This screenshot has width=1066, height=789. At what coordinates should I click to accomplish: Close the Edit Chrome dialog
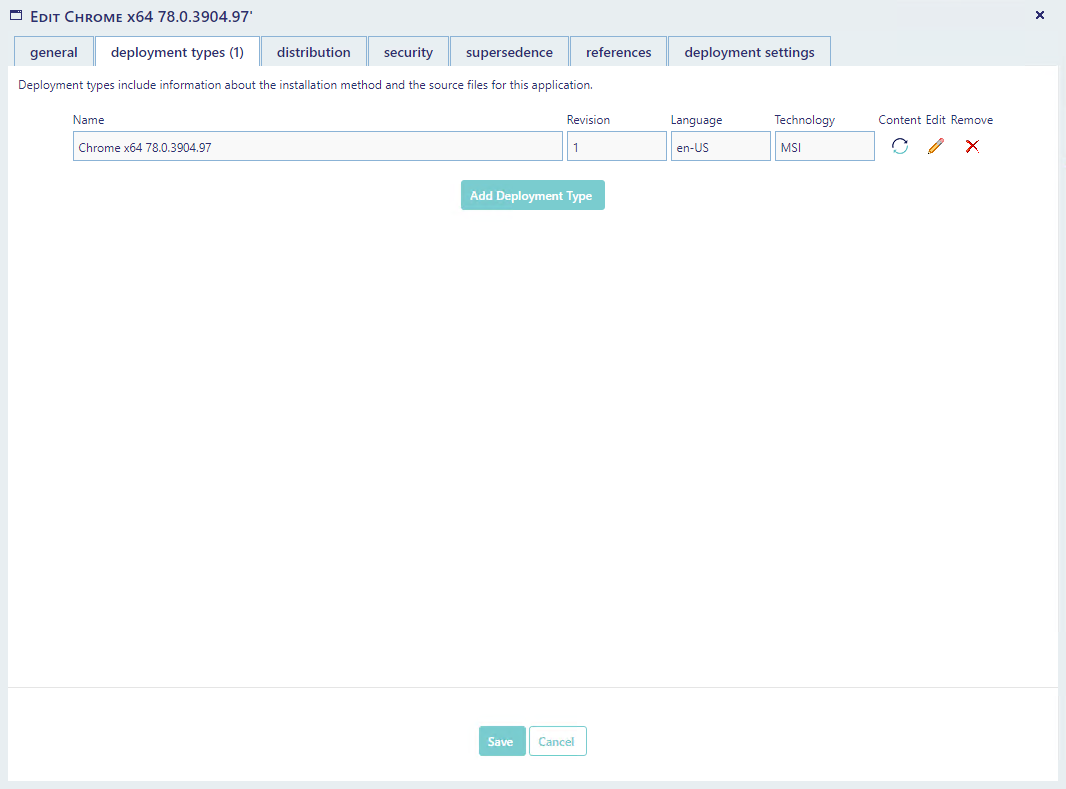1039,15
